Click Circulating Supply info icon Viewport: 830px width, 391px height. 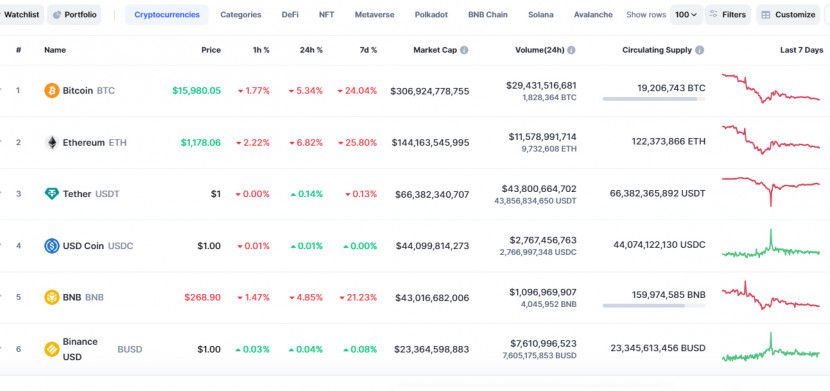point(699,50)
